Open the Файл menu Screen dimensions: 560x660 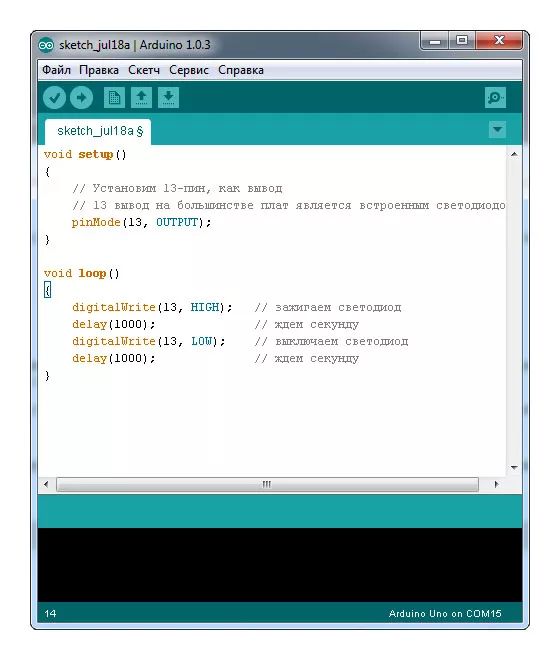(x=56, y=70)
